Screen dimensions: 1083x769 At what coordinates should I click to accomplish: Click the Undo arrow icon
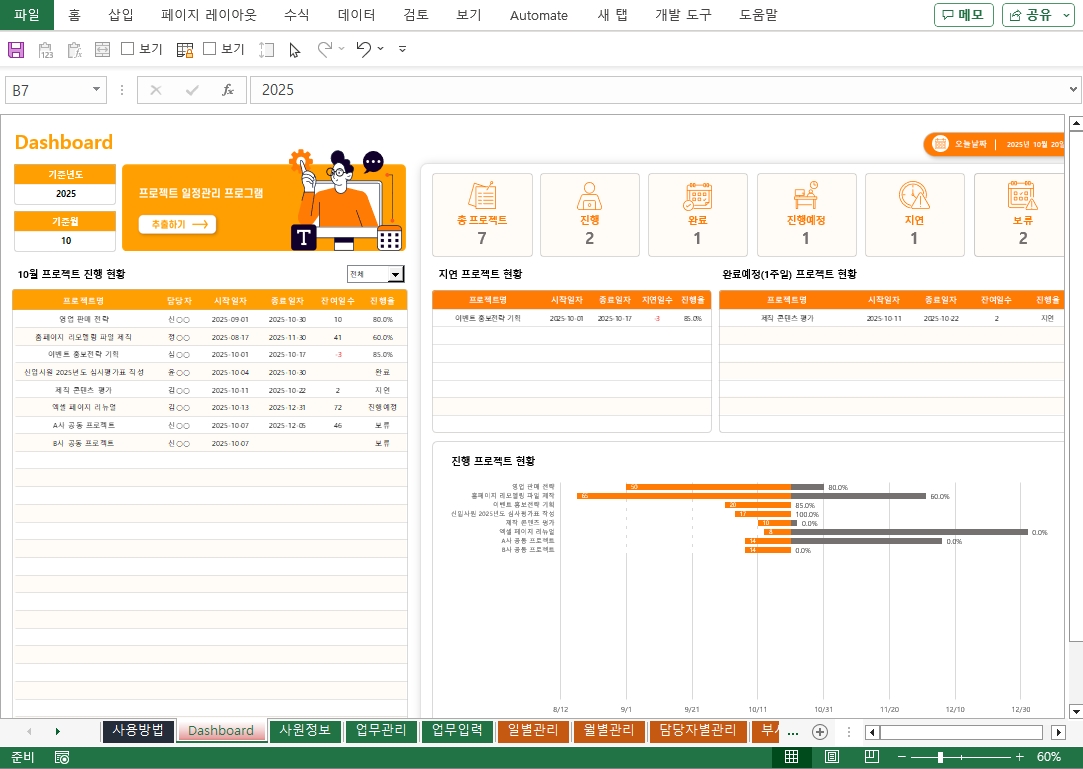tap(364, 49)
